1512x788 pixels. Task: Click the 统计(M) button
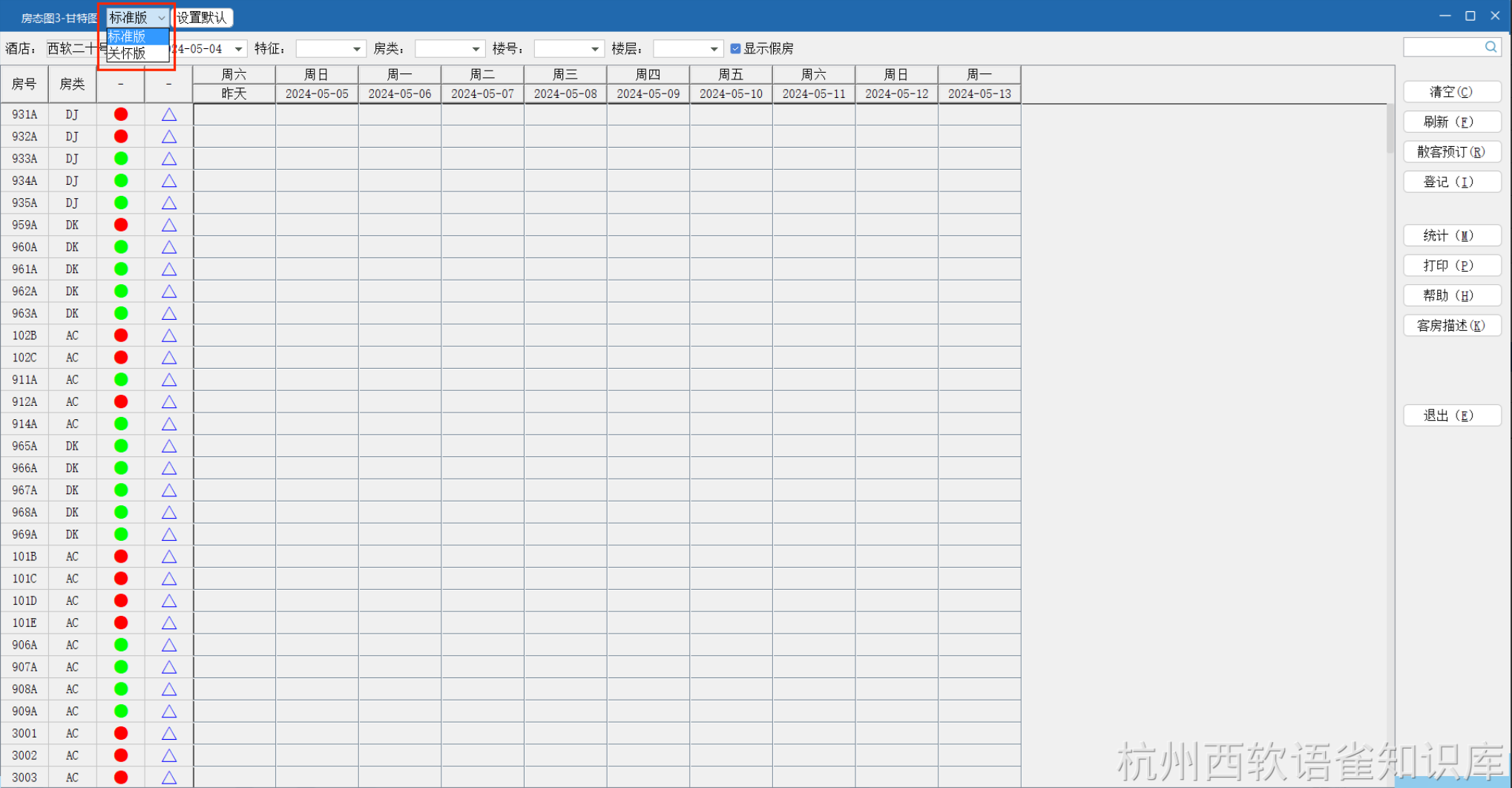[x=1452, y=236]
